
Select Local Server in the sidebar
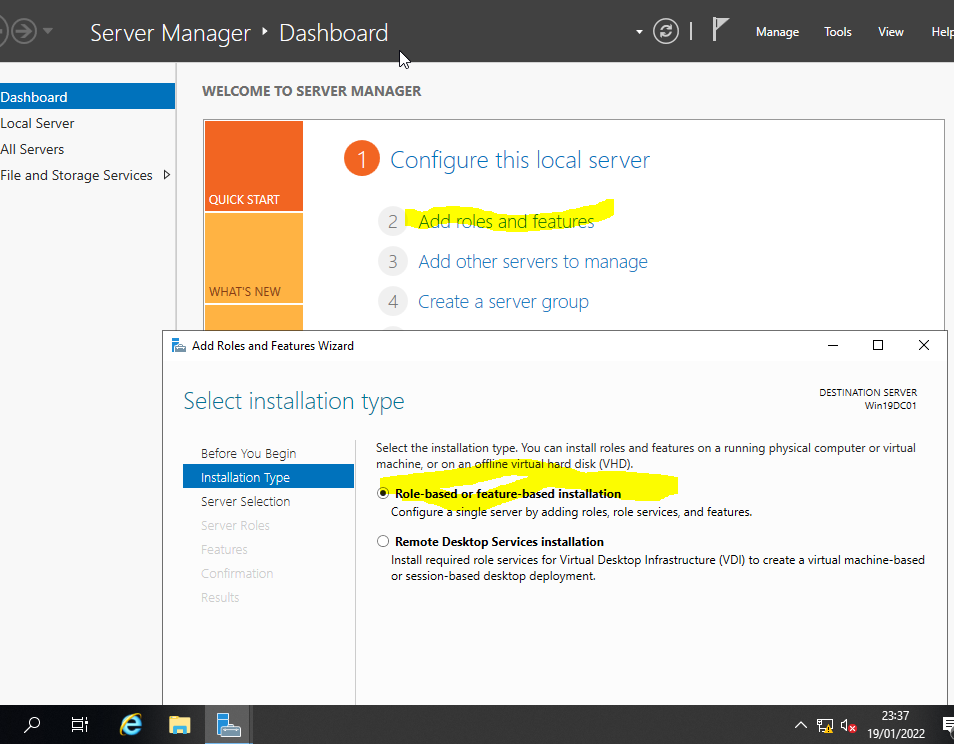click(38, 123)
